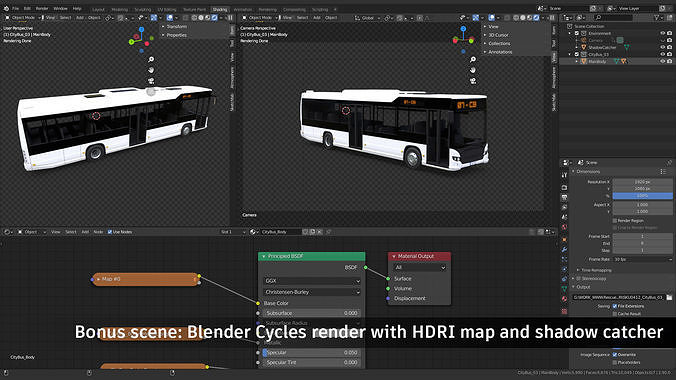Click the zoom magnifier icon in left viewport
The height and width of the screenshot is (380, 676).
click(151, 59)
